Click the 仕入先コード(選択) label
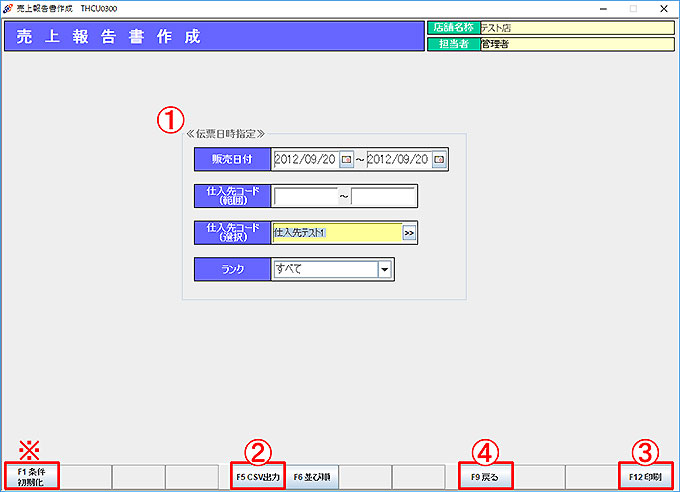Image resolution: width=680 pixels, height=492 pixels. click(232, 233)
